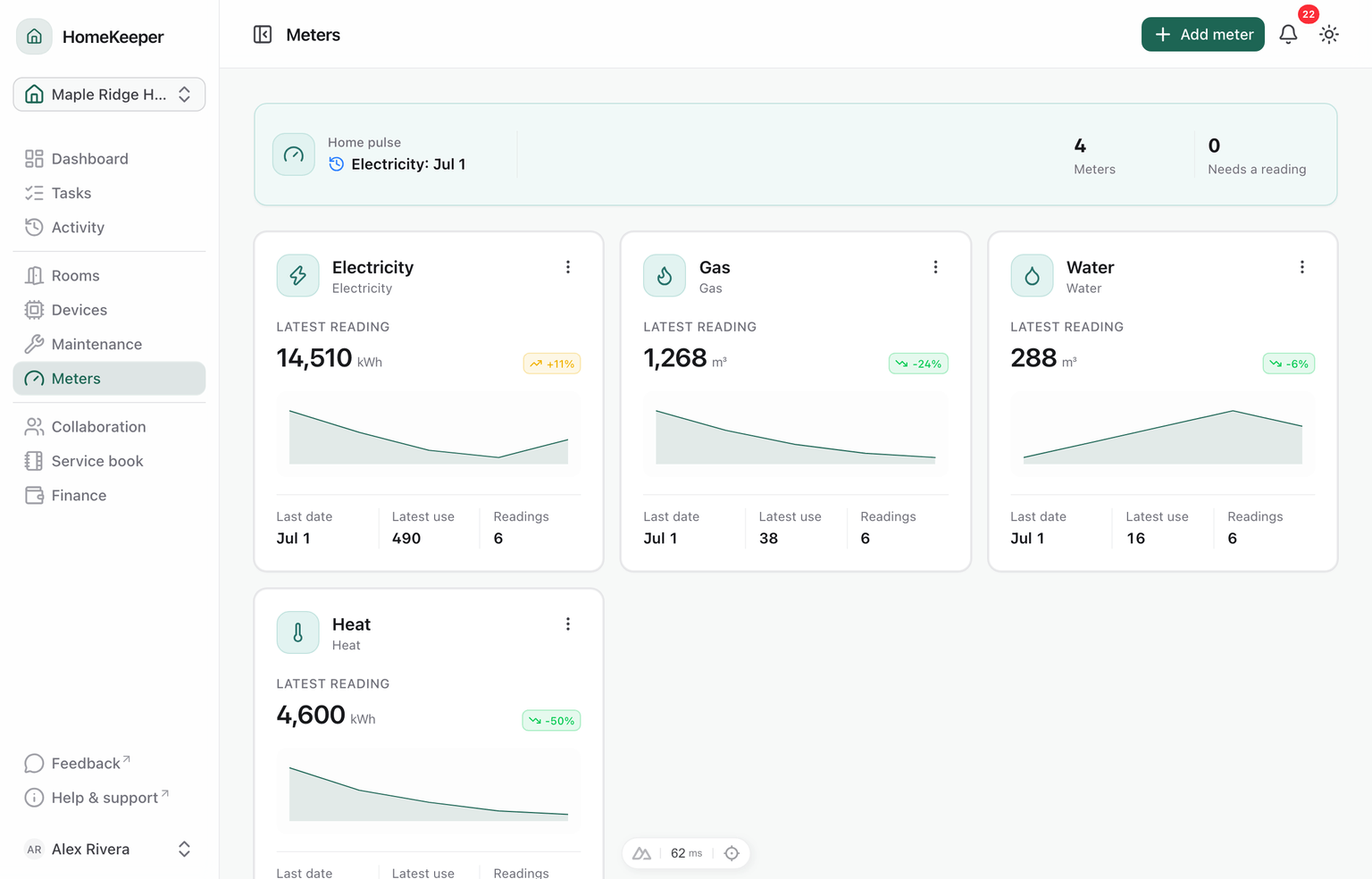
Task: Click the Water usage chart
Action: pos(1163,434)
